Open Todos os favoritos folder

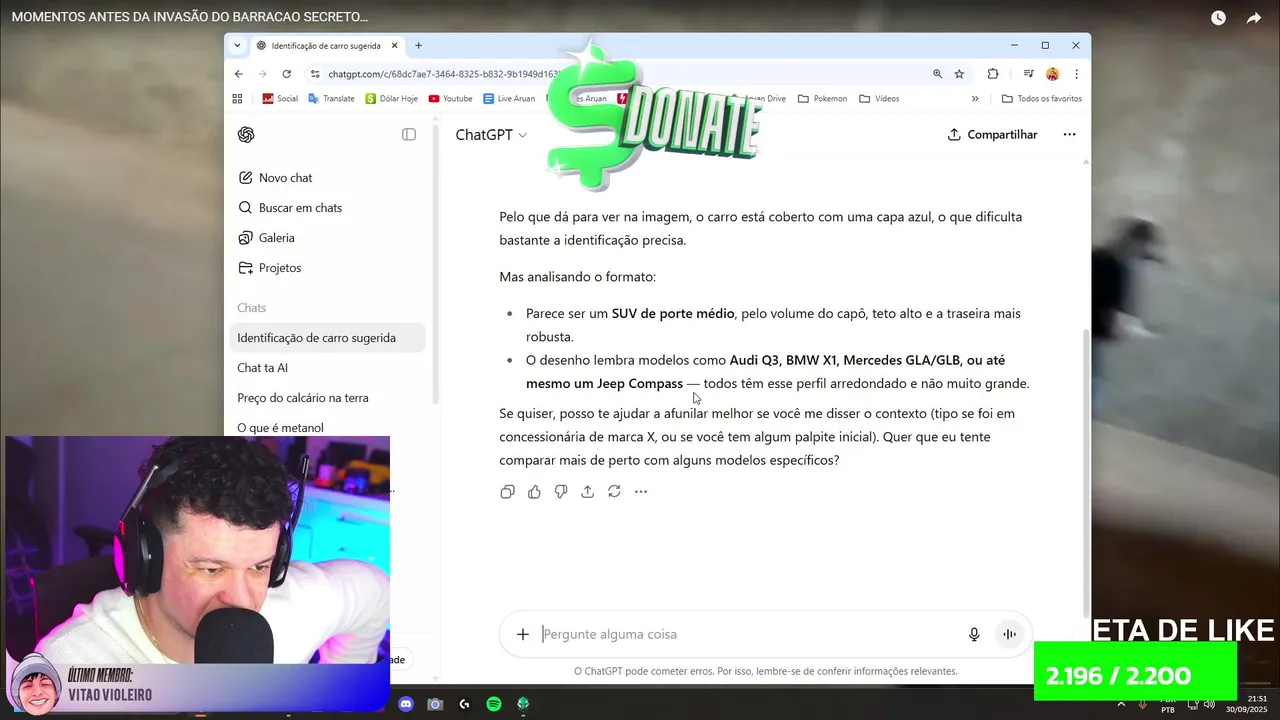tap(1042, 99)
